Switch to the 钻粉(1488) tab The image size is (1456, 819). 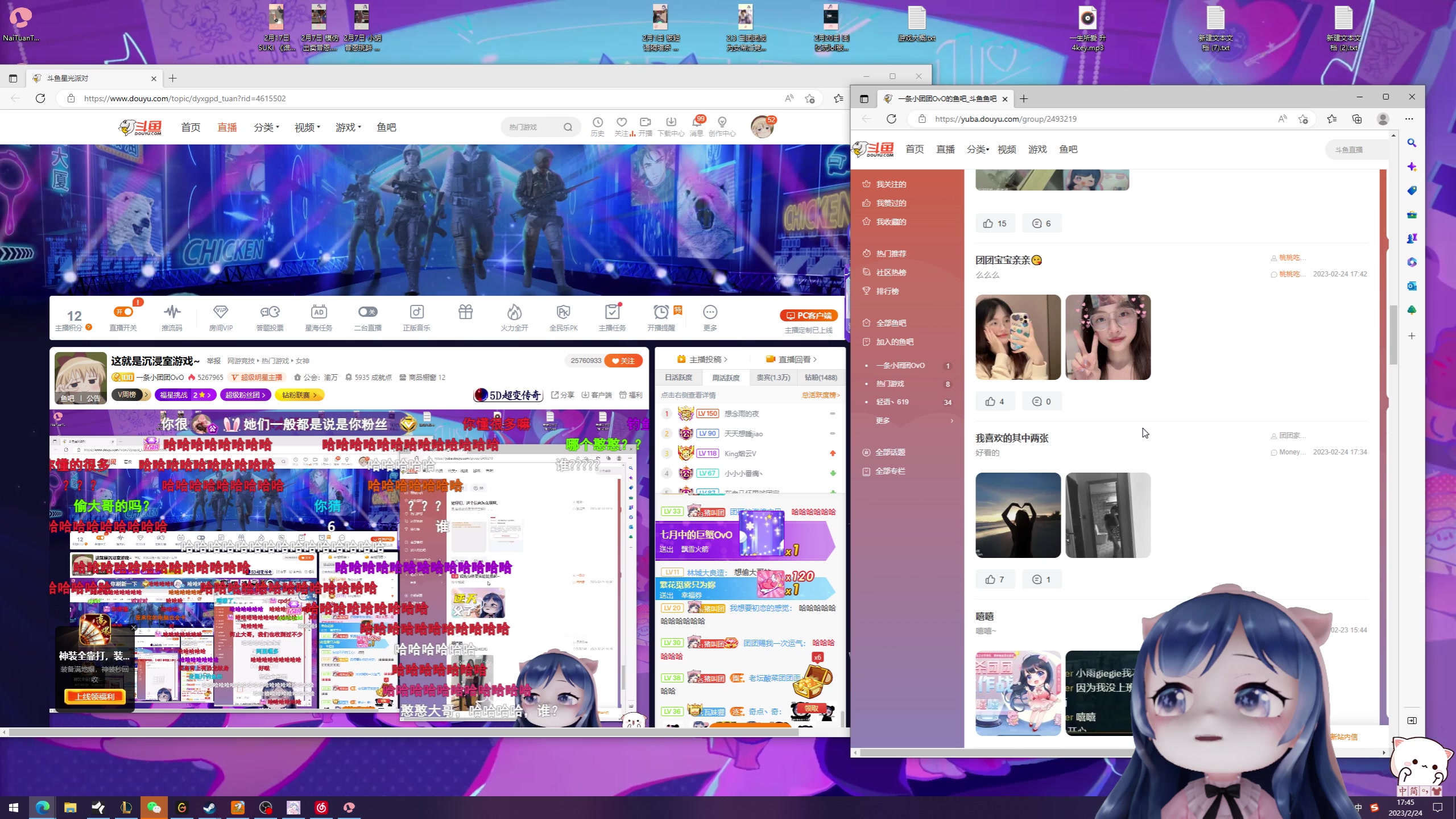click(x=820, y=378)
